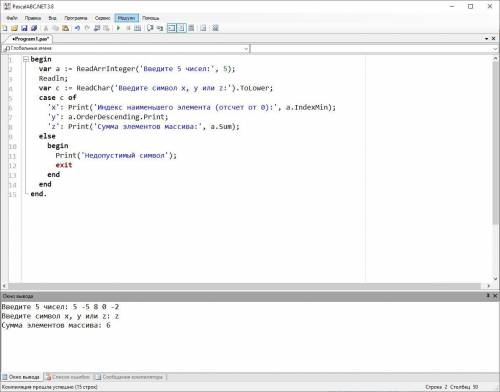Close the output window panel
Viewport: 500px width, 392px height.
(495, 296)
